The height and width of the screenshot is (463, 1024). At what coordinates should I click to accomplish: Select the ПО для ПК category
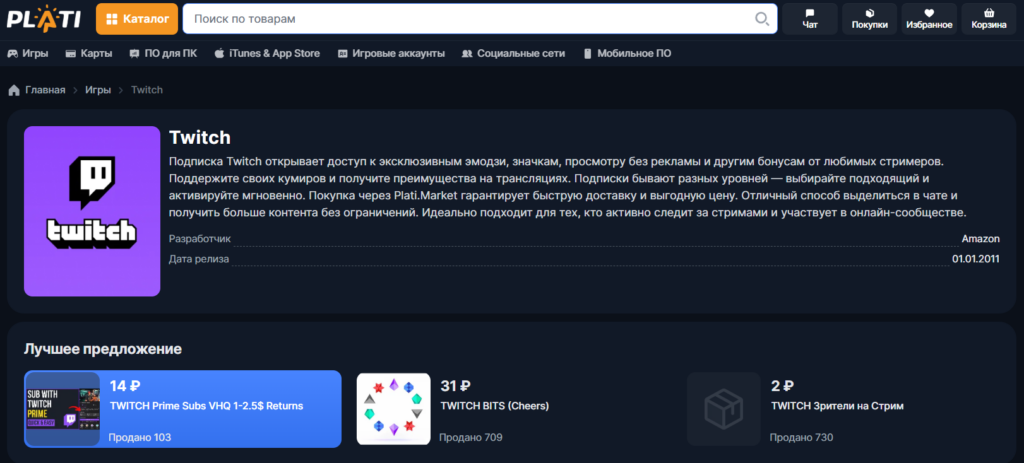click(x=163, y=54)
